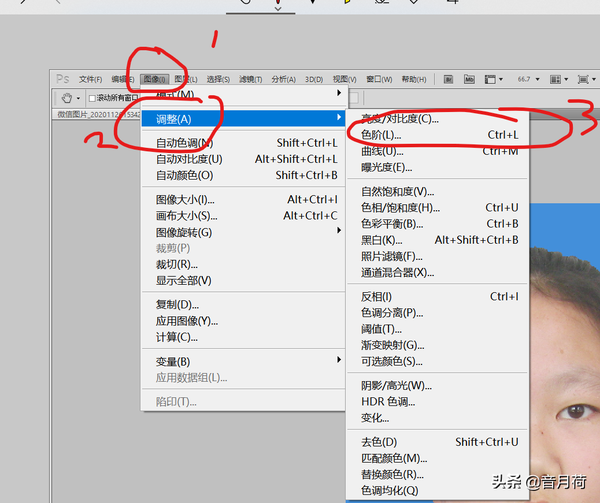The image size is (600, 503).
Task: Choose 色相/饱和度(H)... adjustment
Action: click(438, 208)
